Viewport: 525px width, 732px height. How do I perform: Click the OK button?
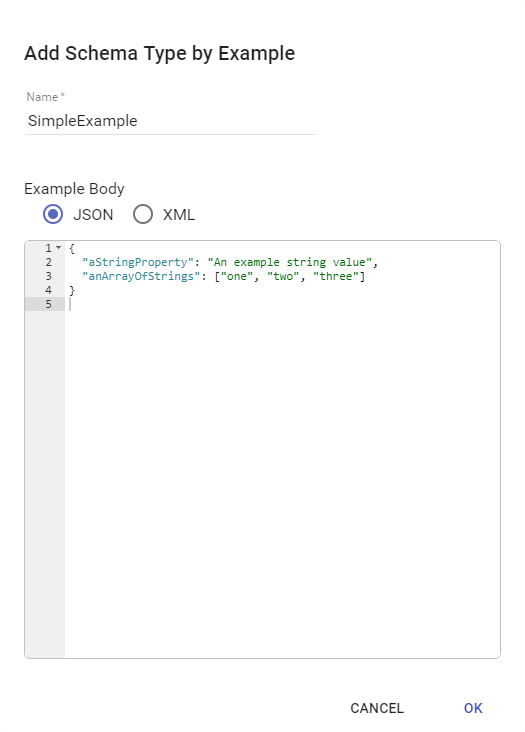coord(473,708)
